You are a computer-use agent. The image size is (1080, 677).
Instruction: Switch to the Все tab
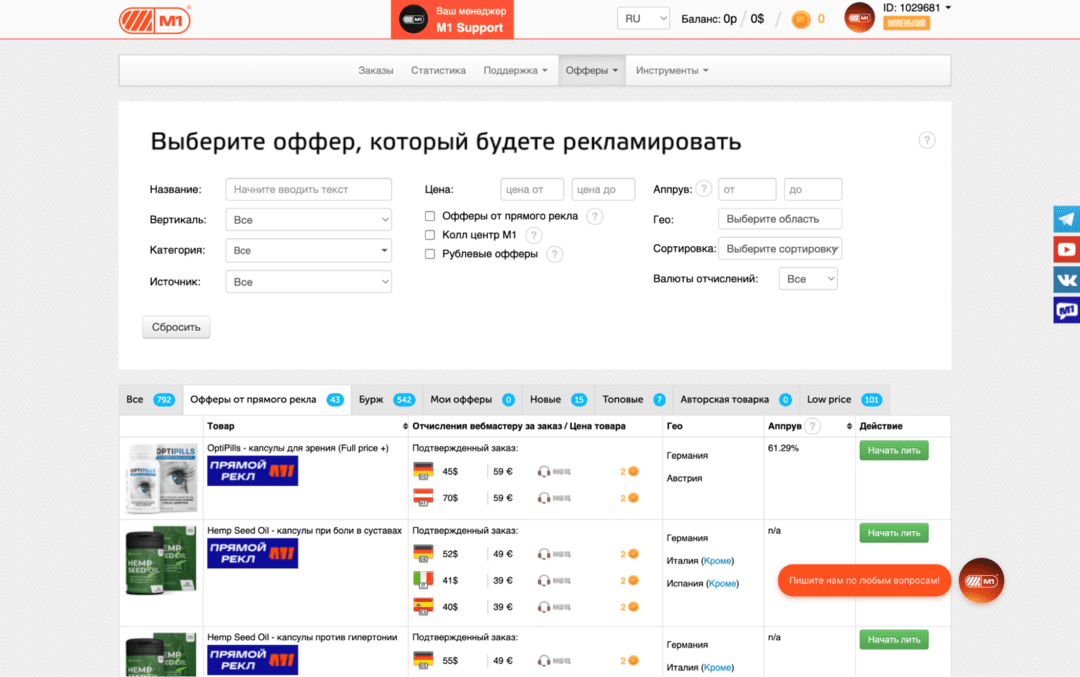(x=150, y=399)
